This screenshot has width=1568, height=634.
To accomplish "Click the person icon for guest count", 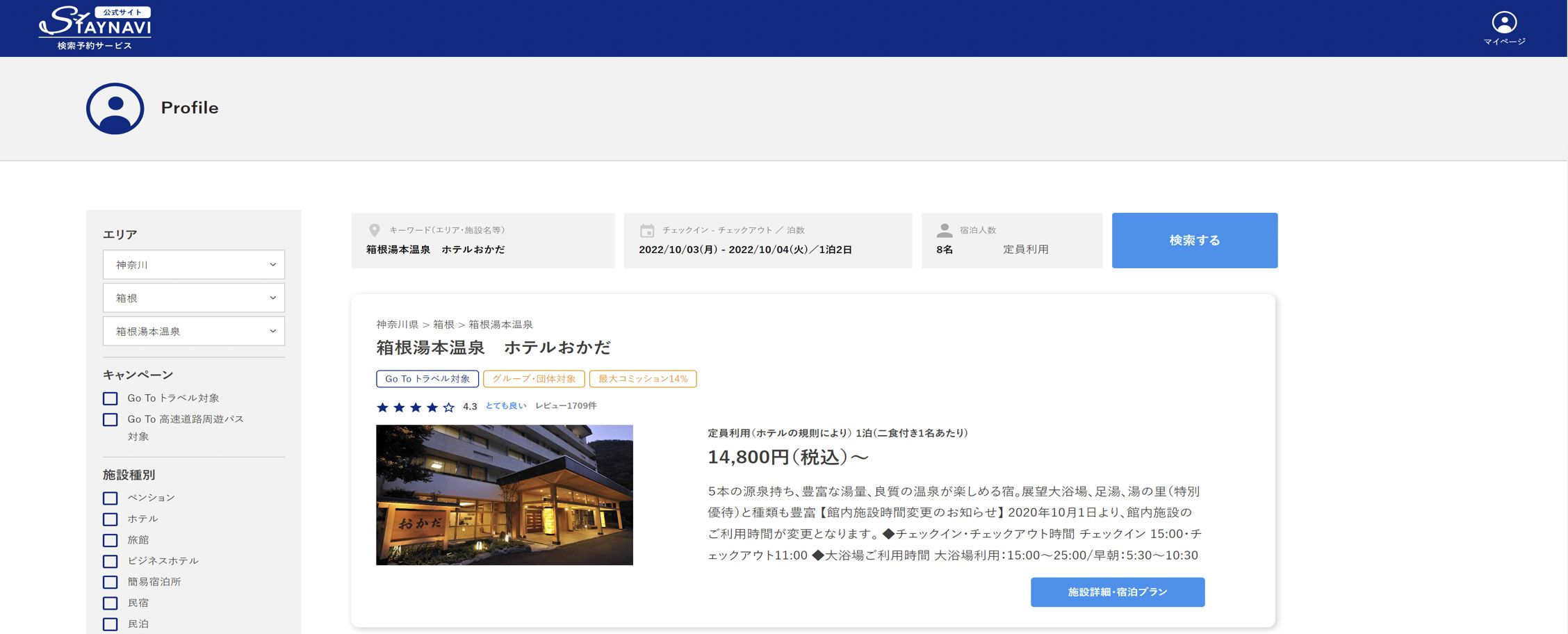I will [944, 230].
